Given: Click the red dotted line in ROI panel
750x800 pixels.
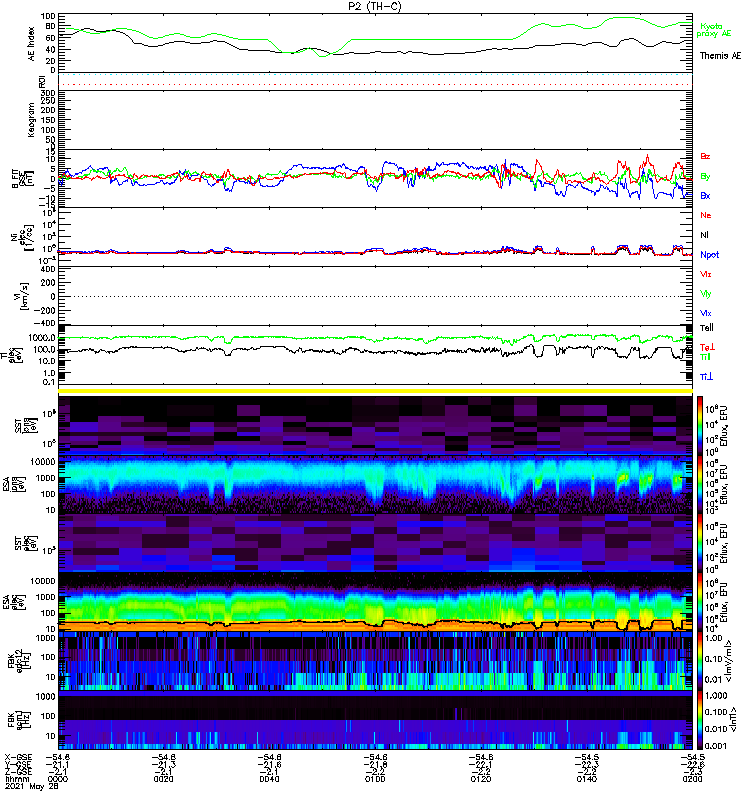Looking at the screenshot, I should click(376, 85).
